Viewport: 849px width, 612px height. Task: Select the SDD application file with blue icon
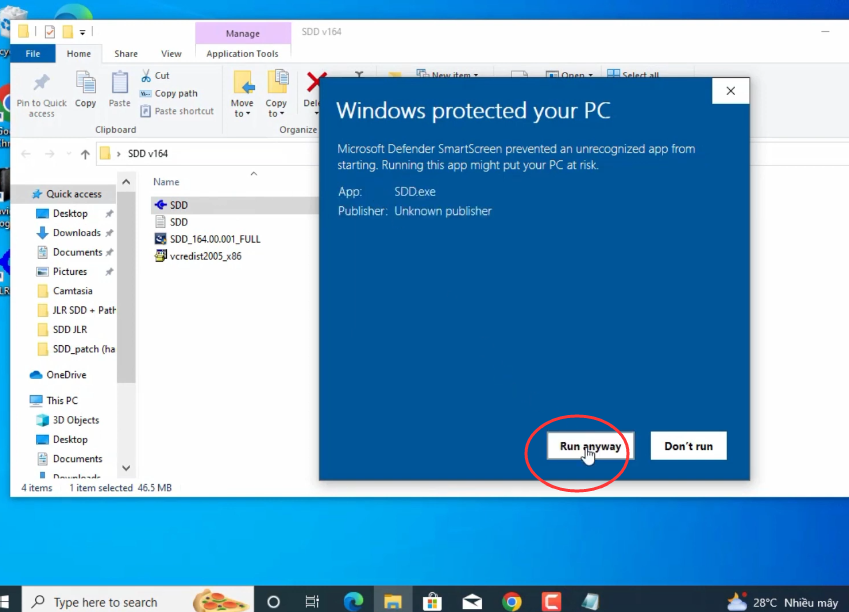[x=179, y=205]
